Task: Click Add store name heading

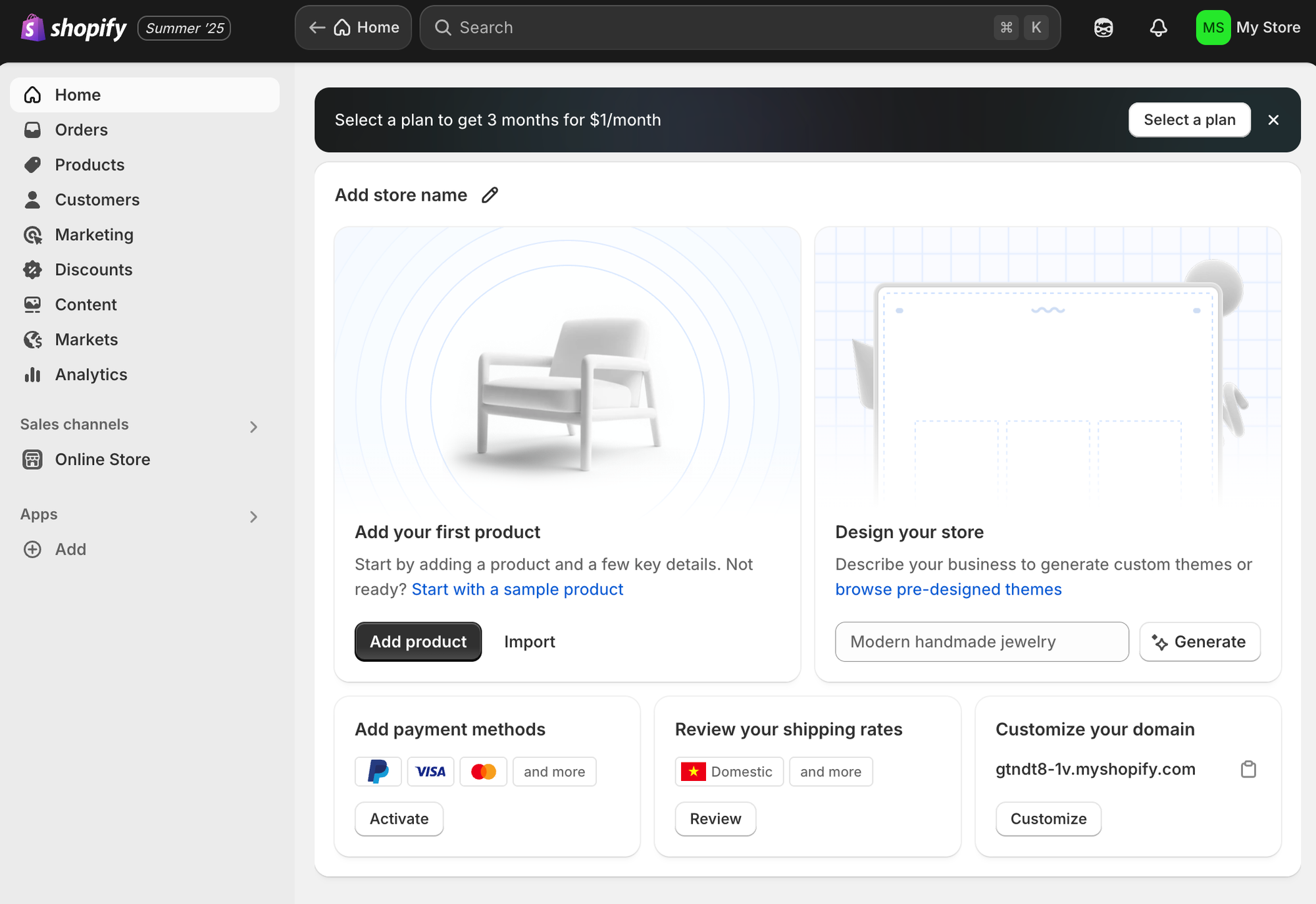Action: 401,195
